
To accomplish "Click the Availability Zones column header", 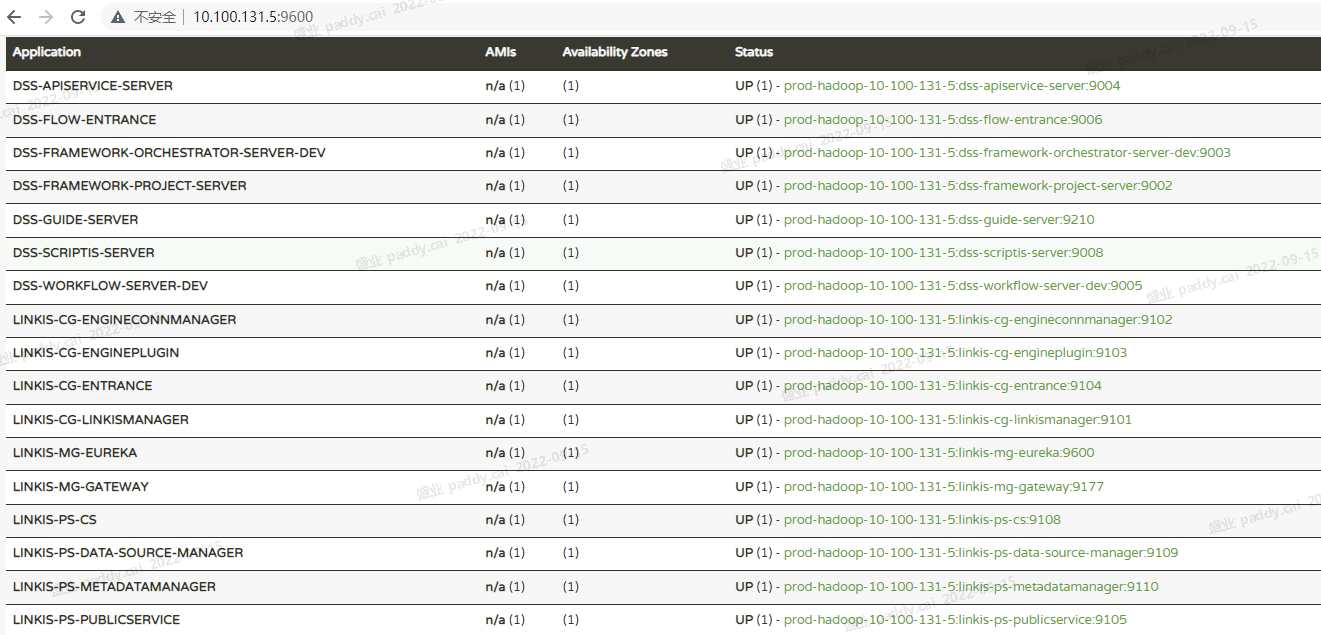I will click(x=615, y=52).
